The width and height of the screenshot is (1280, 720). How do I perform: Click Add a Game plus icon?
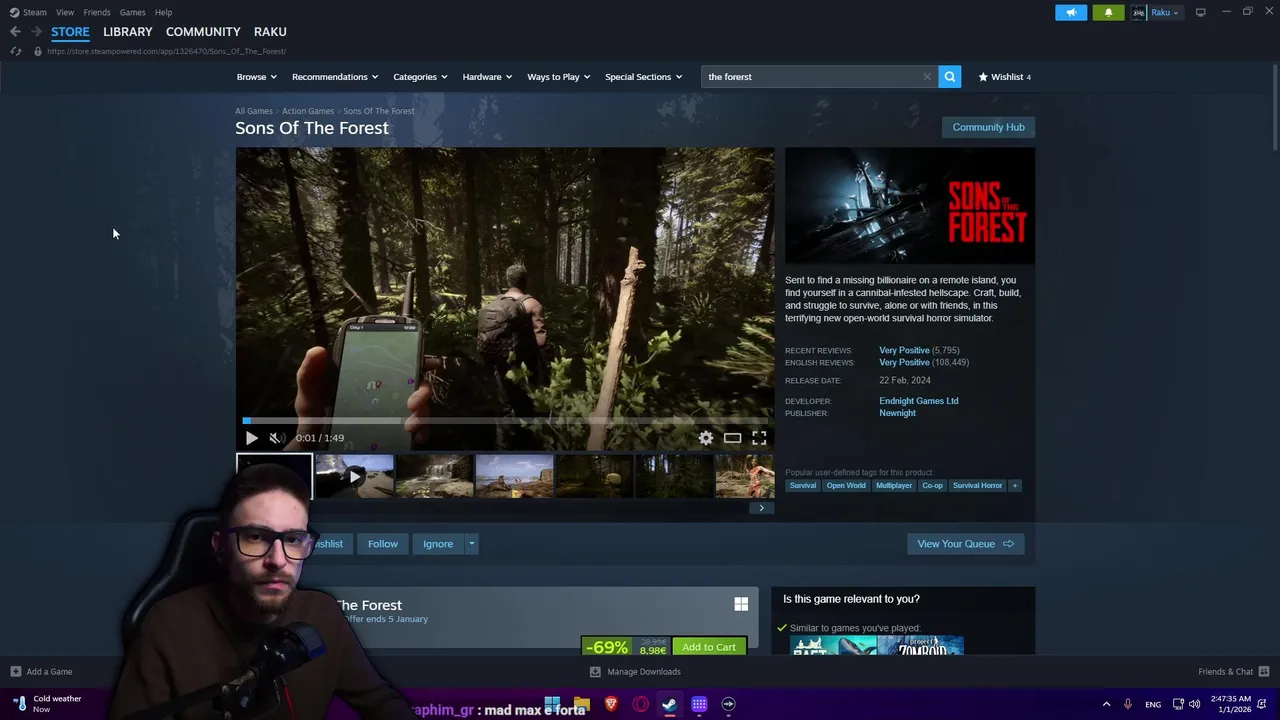coord(15,672)
